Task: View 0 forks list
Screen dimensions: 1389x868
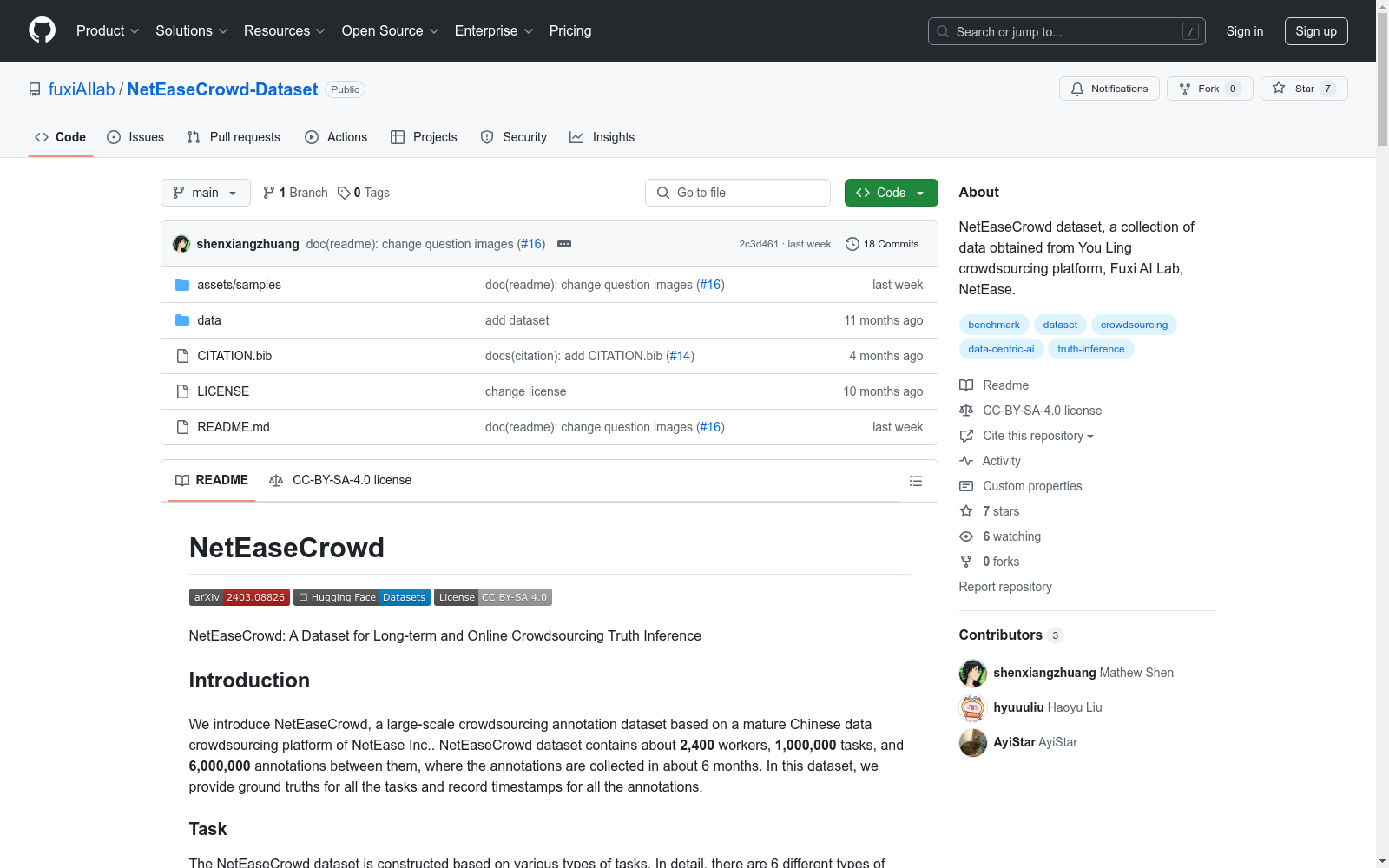Action: 990,562
